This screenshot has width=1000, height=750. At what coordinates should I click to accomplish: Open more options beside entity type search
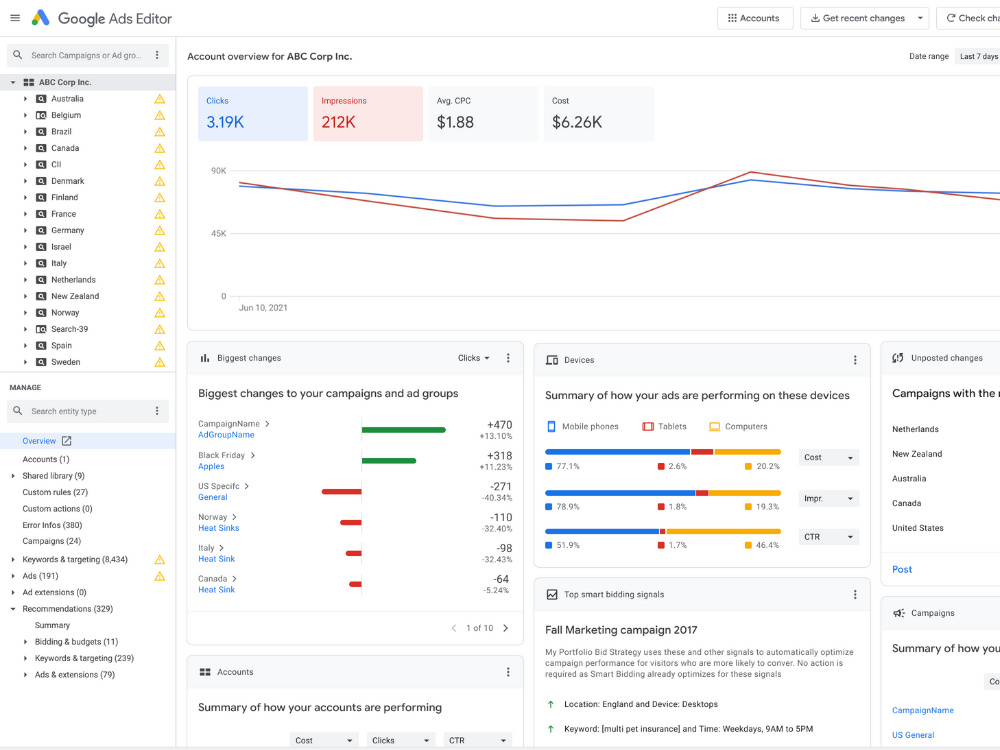[157, 411]
